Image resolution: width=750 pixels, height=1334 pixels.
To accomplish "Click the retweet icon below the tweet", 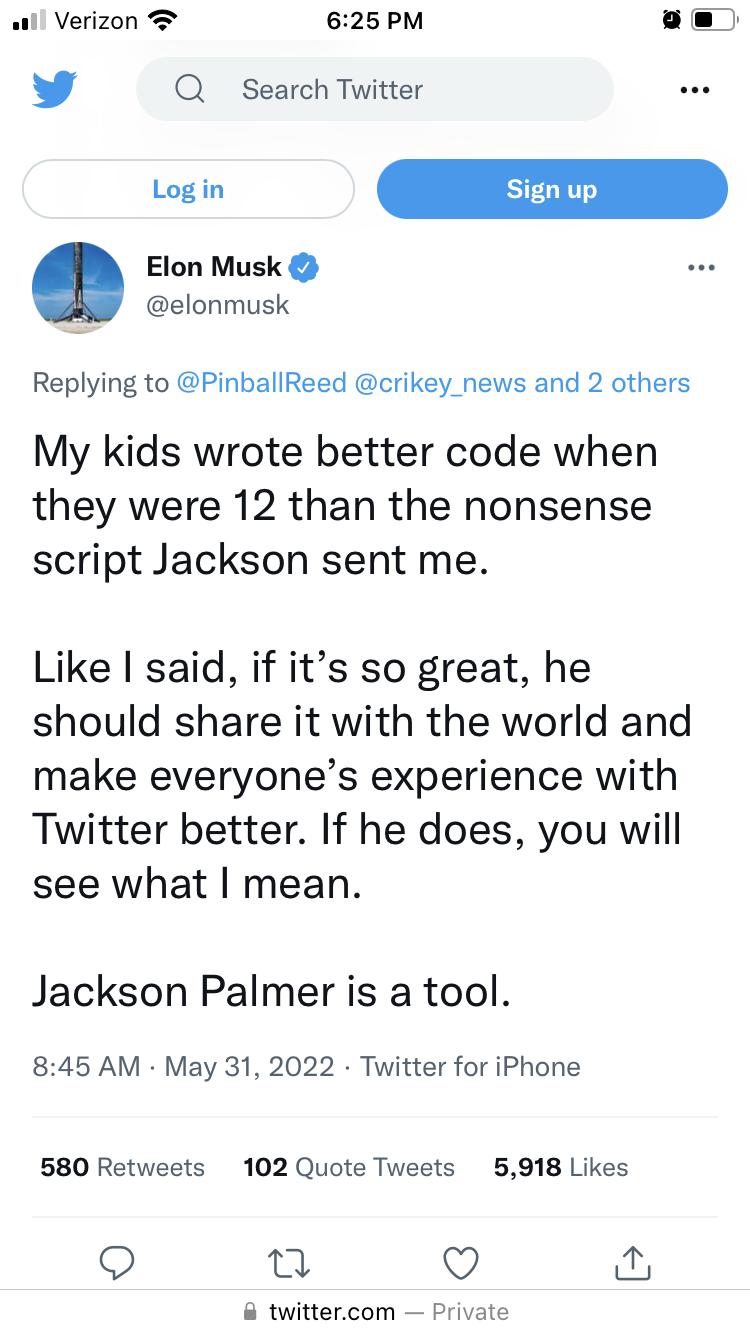I will click(x=289, y=1263).
